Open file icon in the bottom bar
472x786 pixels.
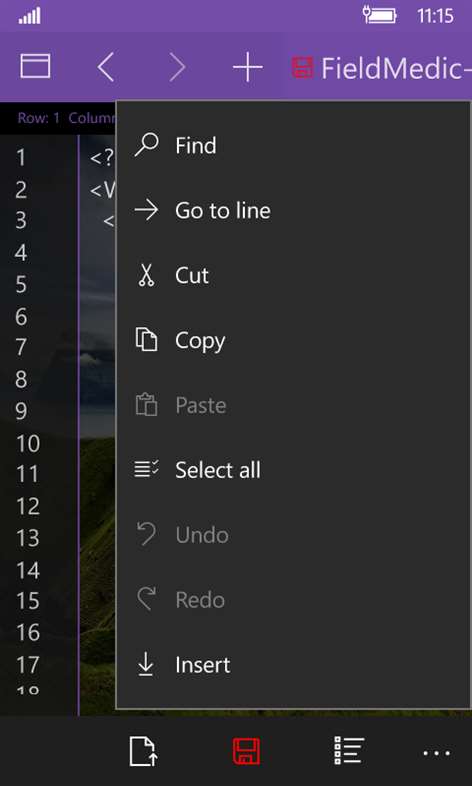tap(143, 751)
